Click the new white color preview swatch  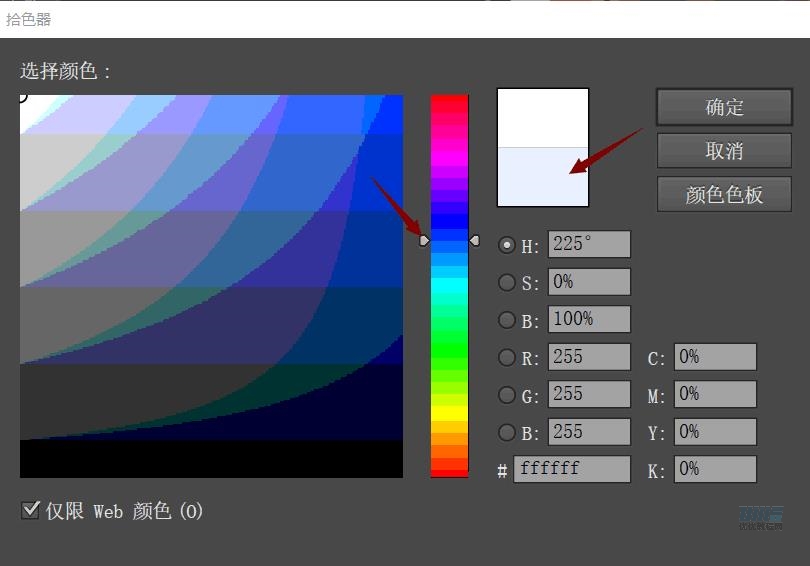pos(543,118)
